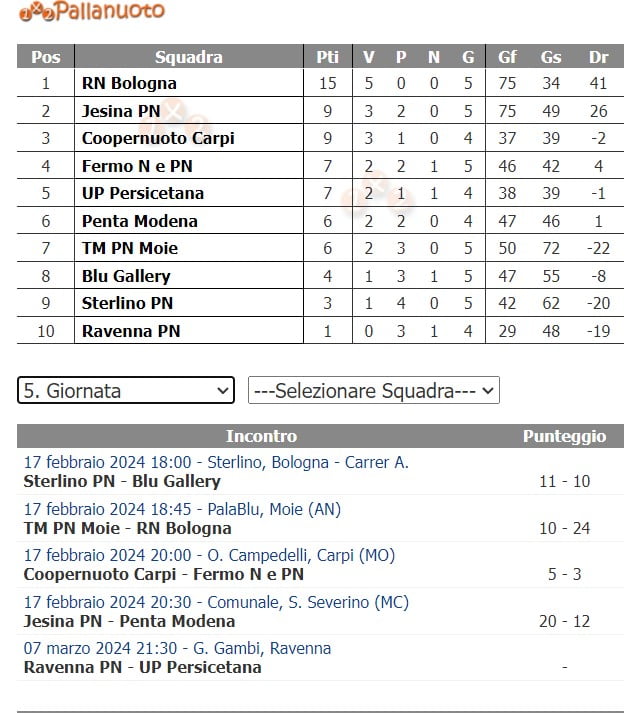Click the Dr column header
This screenshot has height=713, width=637.
[598, 57]
